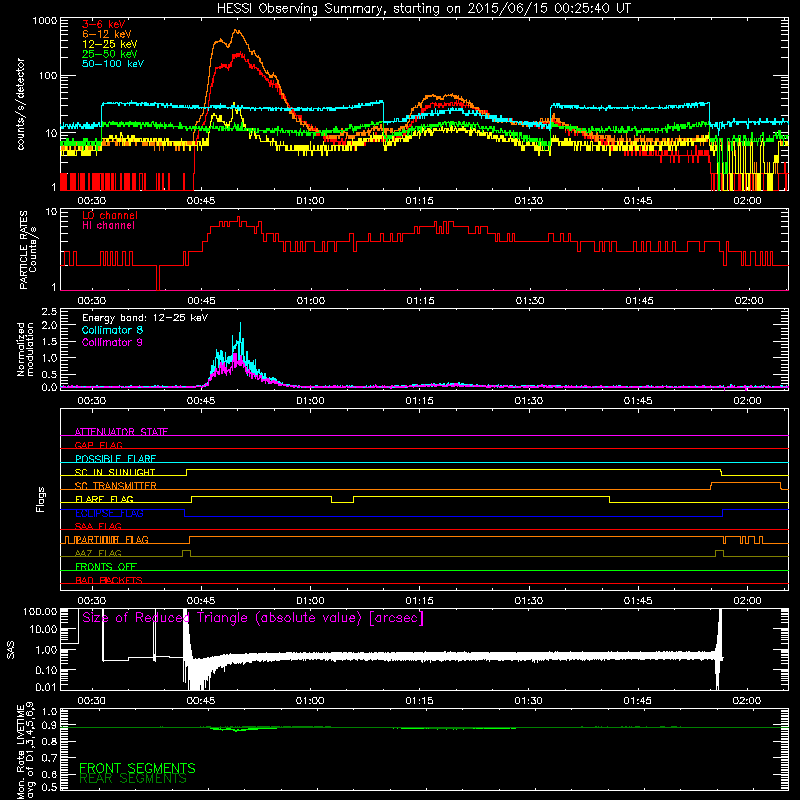Click the 'PARTICLE RATES' axis label

click(x=24, y=250)
